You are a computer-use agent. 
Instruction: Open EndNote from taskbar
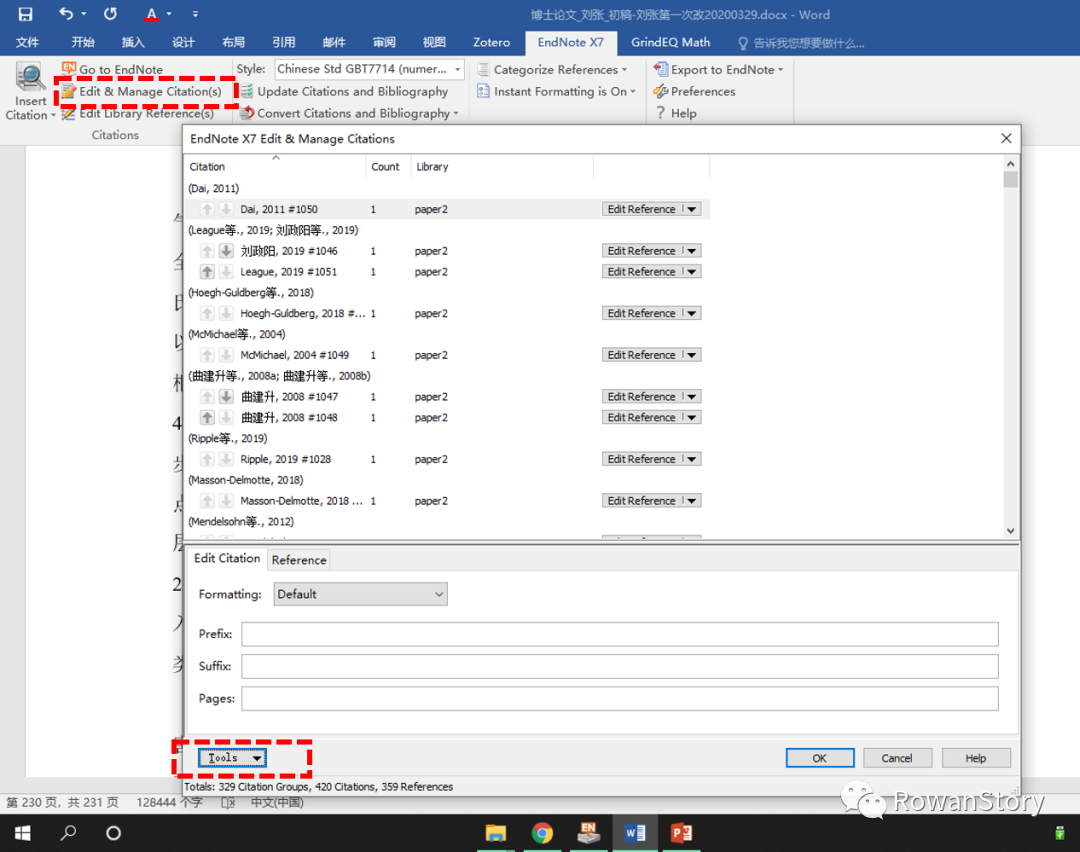click(x=588, y=833)
